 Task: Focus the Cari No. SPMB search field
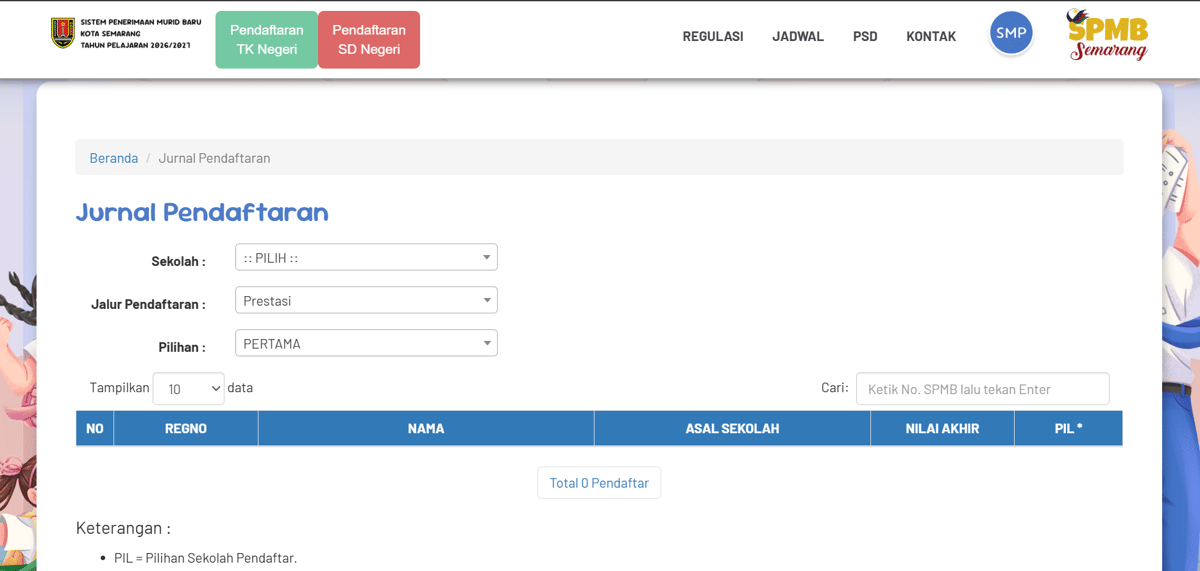tap(982, 389)
